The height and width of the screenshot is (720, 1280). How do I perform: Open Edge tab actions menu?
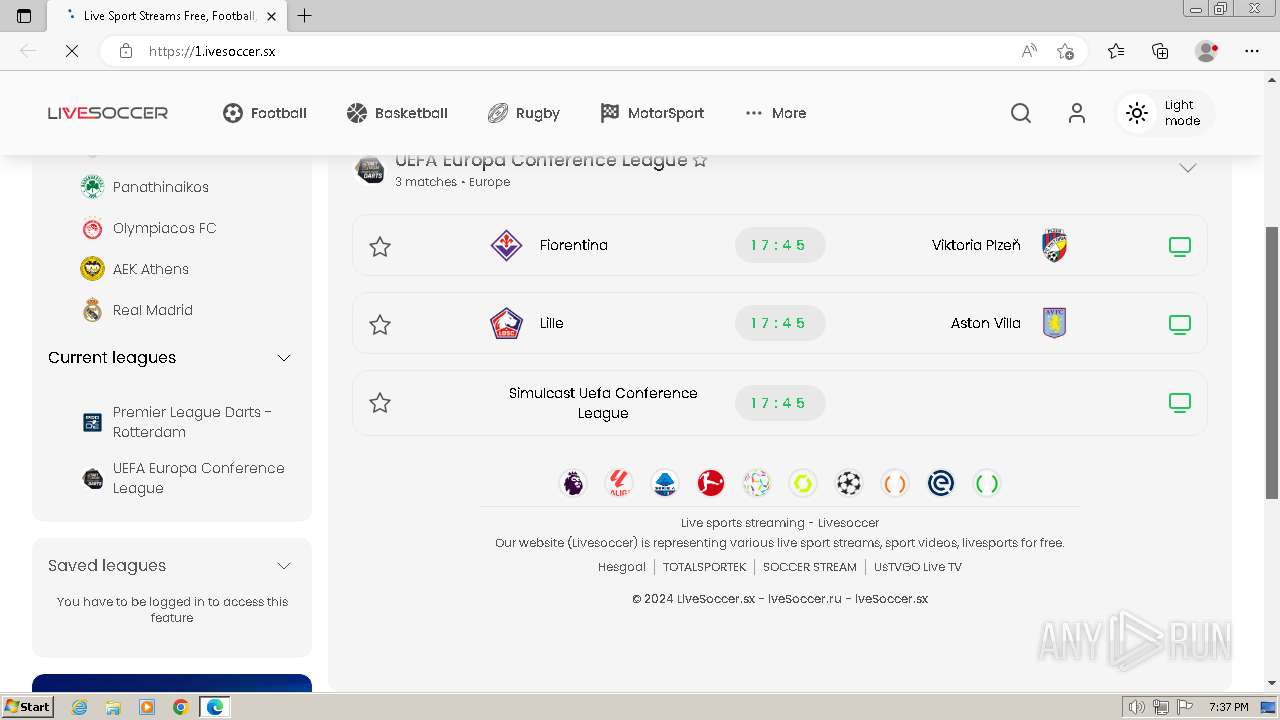(x=24, y=16)
